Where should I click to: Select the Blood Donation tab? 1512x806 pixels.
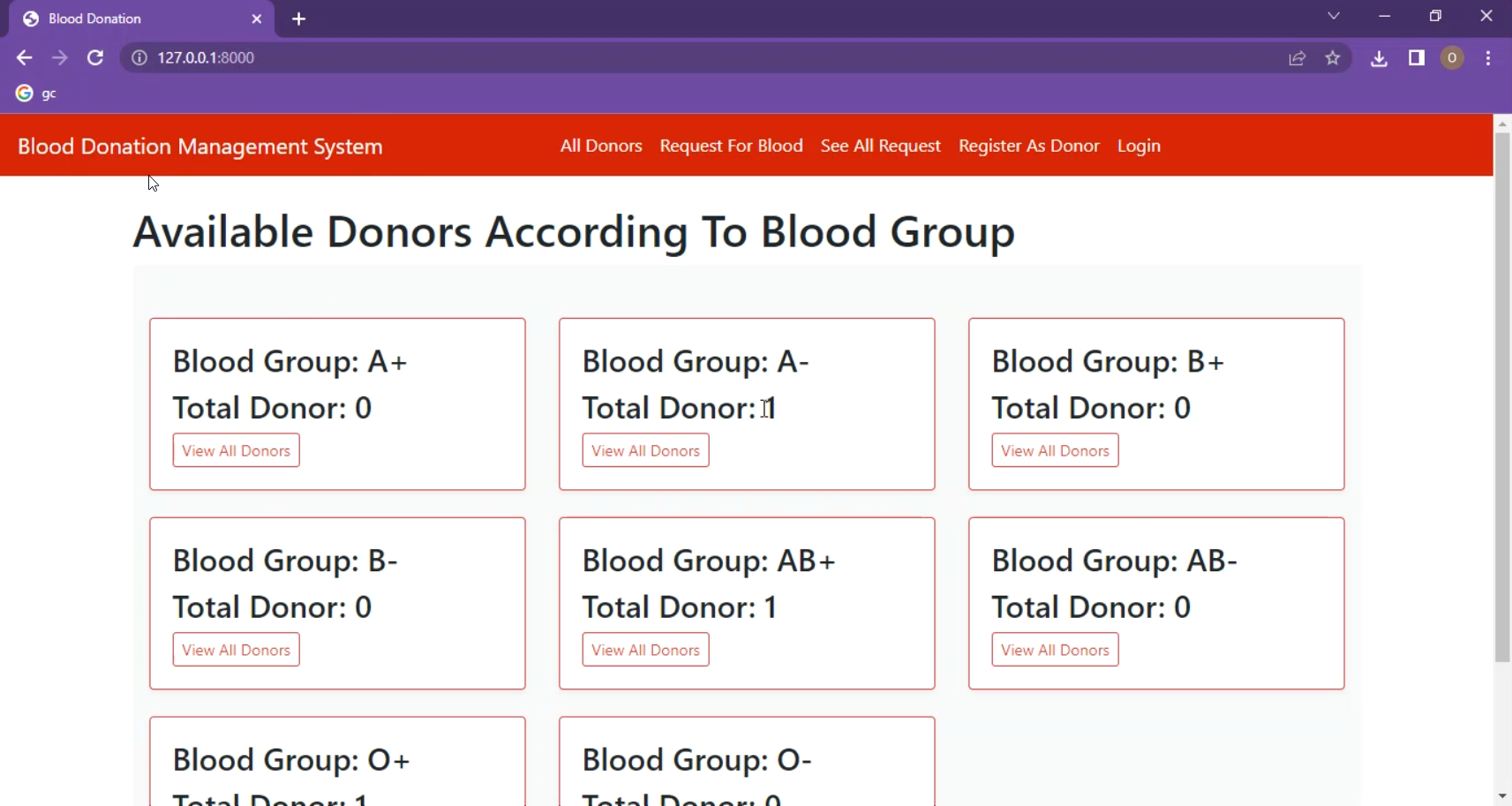click(141, 19)
